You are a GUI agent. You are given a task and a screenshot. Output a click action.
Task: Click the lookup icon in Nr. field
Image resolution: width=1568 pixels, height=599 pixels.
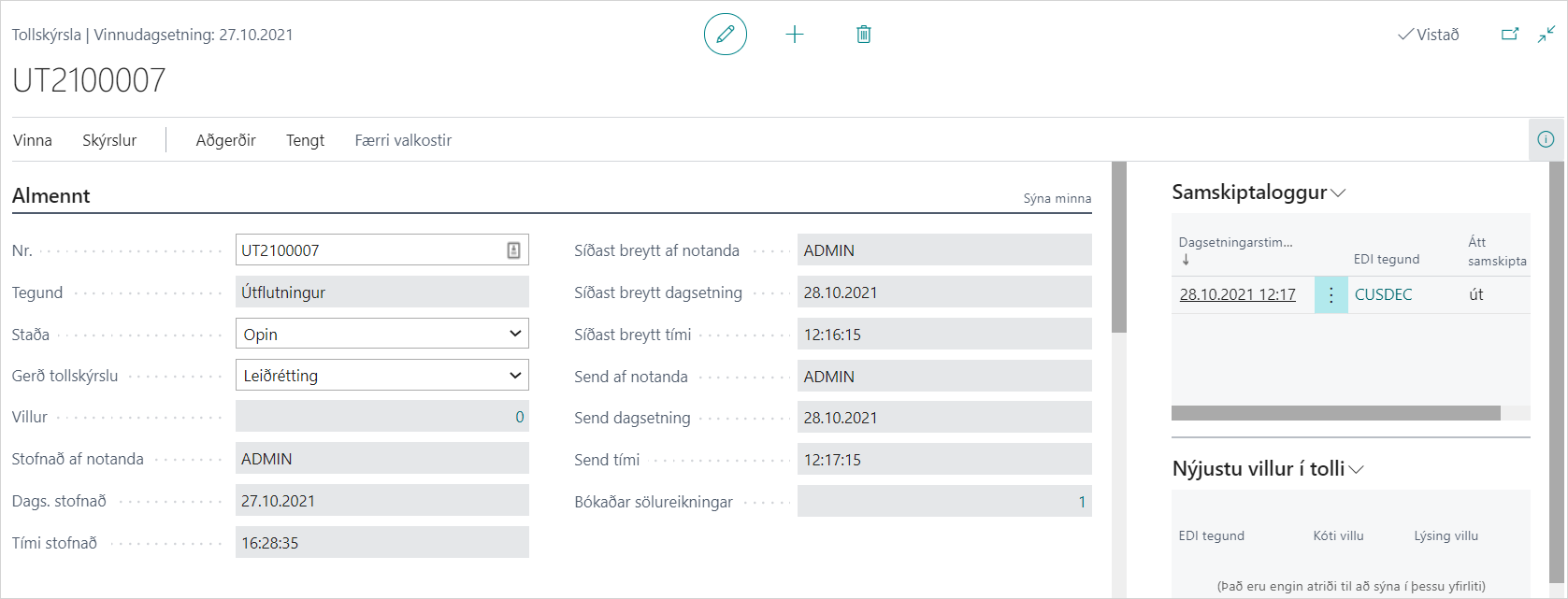coord(513,250)
